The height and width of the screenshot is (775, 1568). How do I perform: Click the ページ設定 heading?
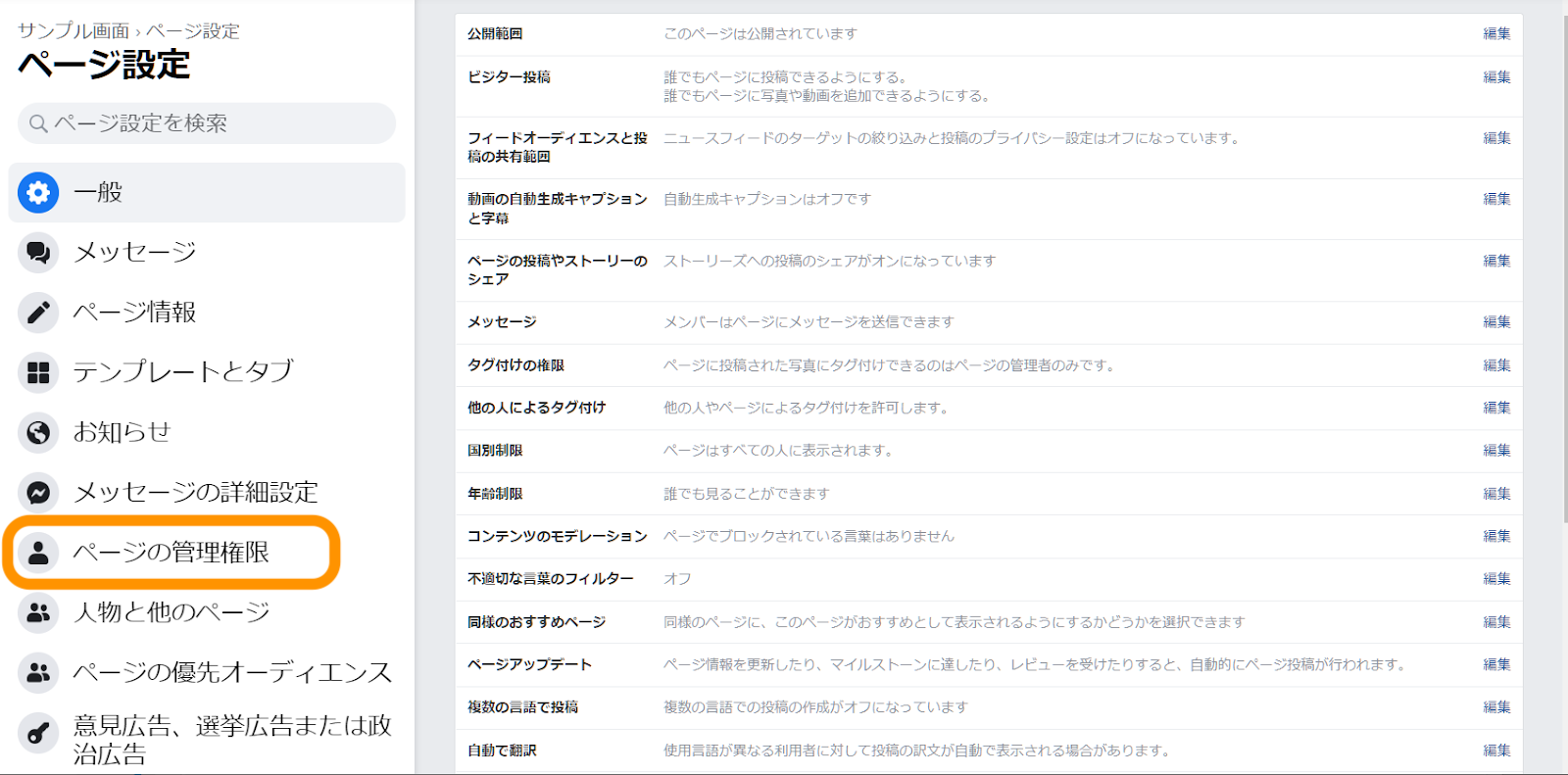click(x=104, y=65)
